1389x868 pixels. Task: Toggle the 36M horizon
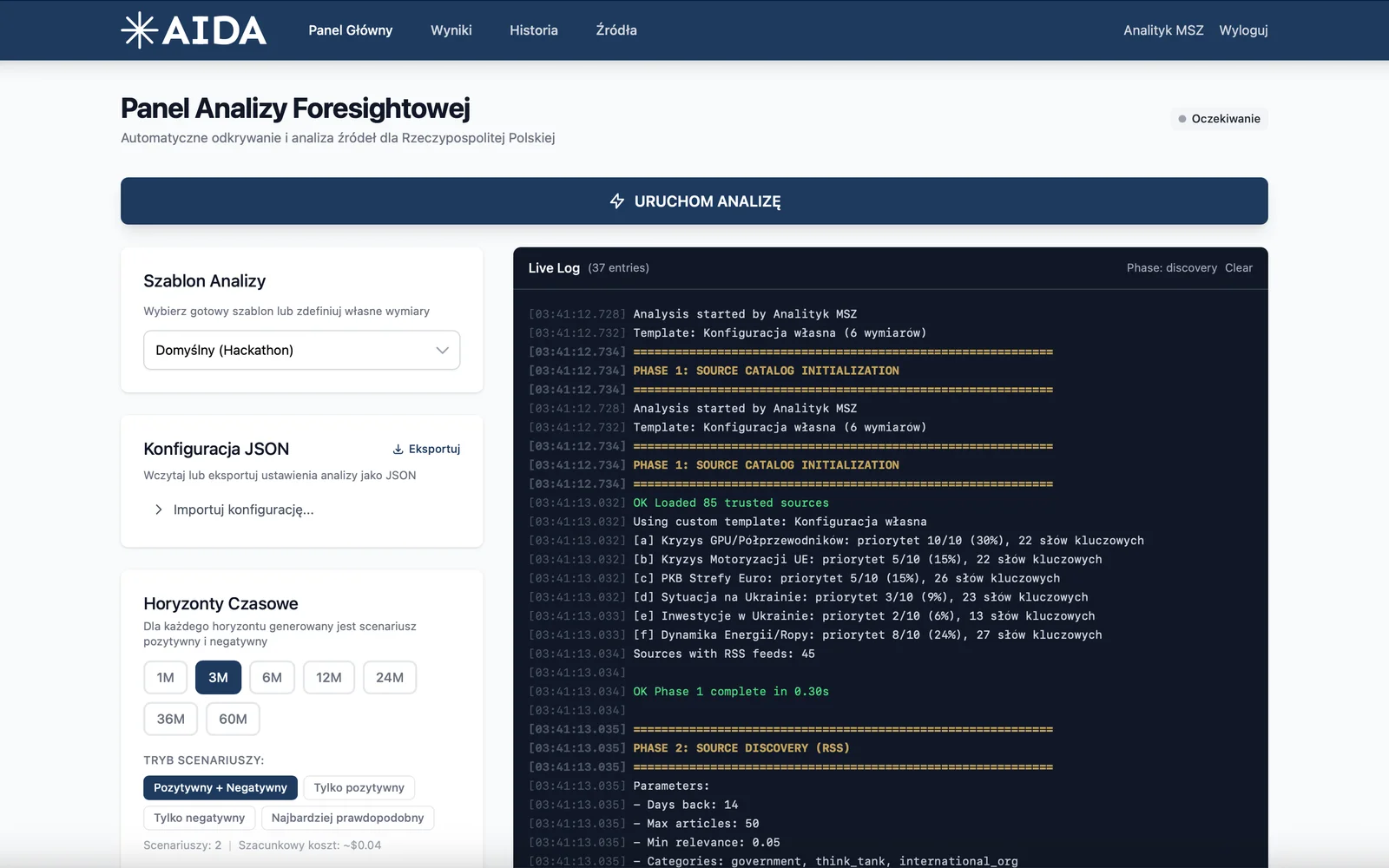tap(171, 720)
